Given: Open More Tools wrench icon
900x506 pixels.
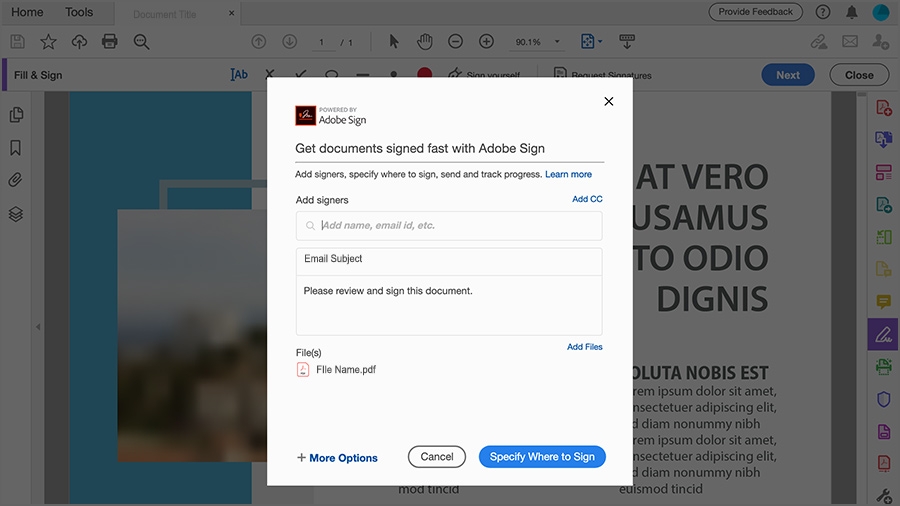Looking at the screenshot, I should click(883, 496).
